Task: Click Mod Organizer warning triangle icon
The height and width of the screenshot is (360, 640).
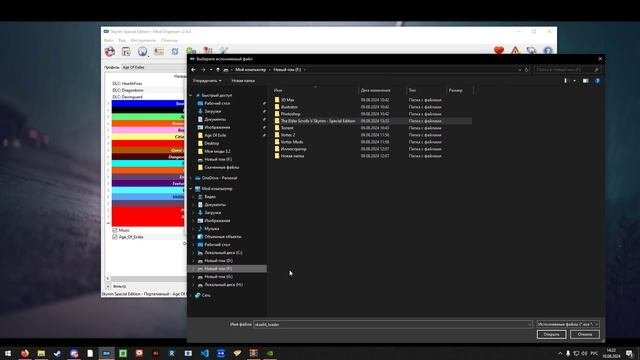Action: (x=515, y=51)
